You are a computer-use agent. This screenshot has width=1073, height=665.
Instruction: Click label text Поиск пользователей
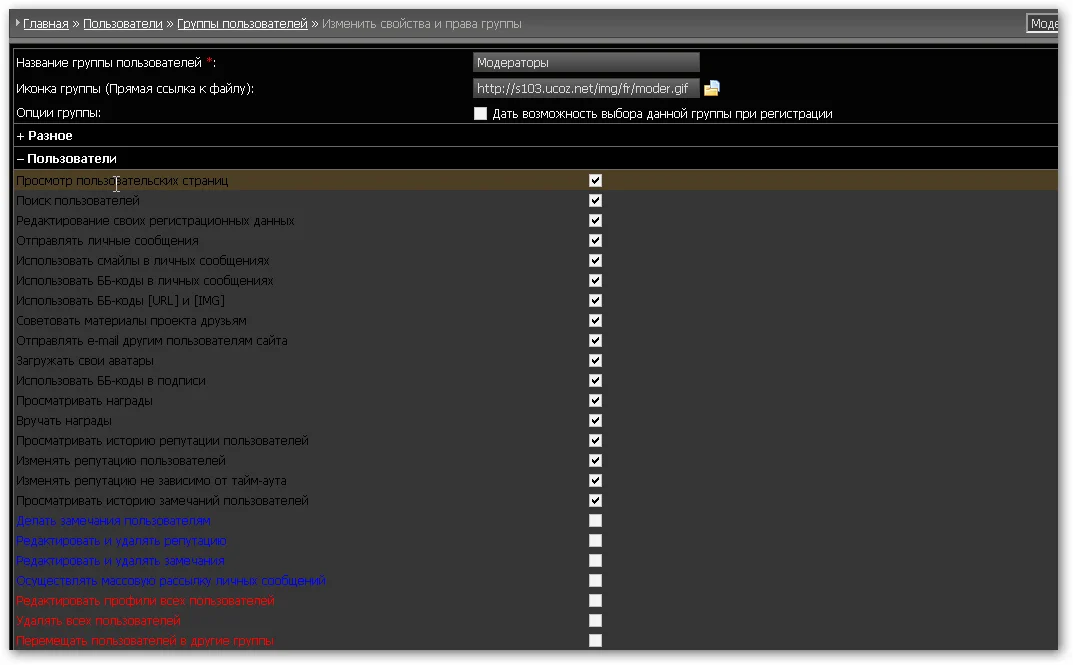[x=78, y=200]
